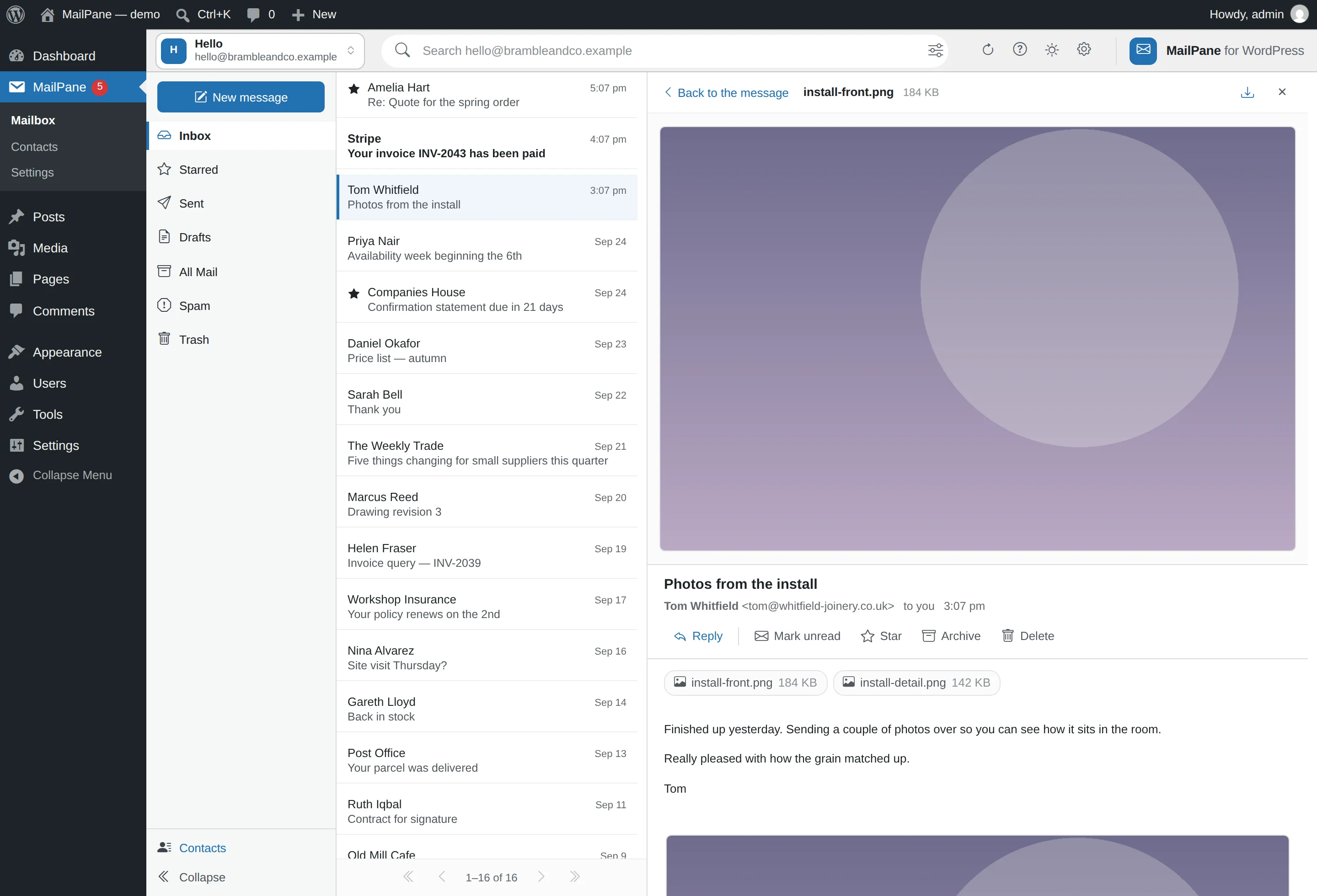Open the New content menu
This screenshot has width=1317, height=896.
(314, 14)
